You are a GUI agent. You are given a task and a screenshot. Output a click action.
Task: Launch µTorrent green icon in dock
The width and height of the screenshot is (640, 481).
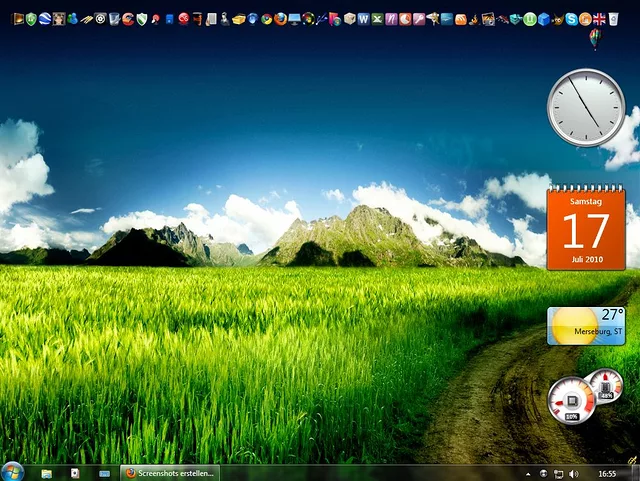pyautogui.click(x=530, y=19)
